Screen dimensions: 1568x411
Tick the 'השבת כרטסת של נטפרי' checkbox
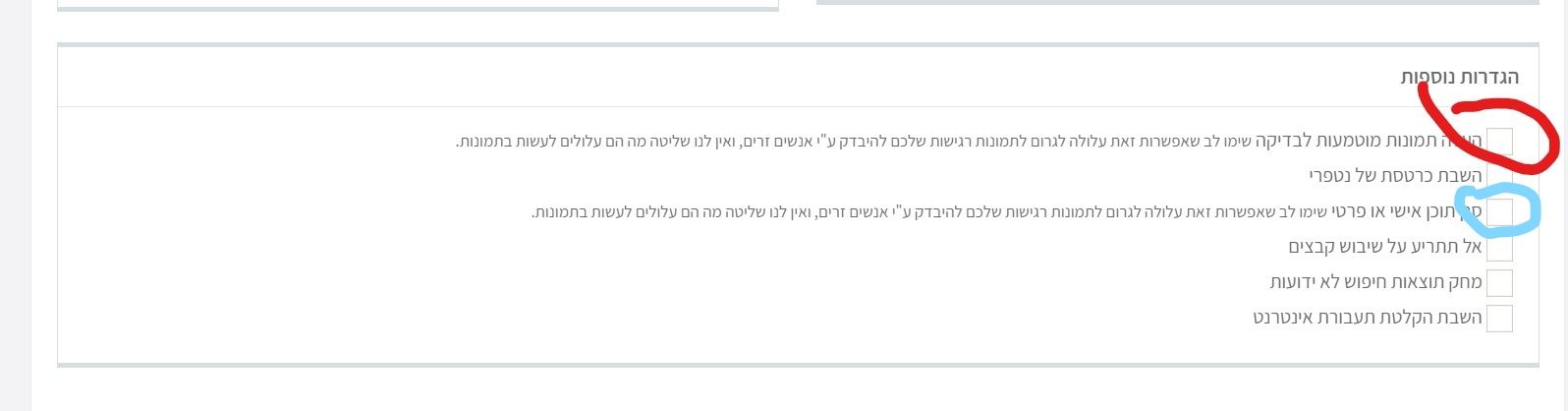coord(1499,176)
